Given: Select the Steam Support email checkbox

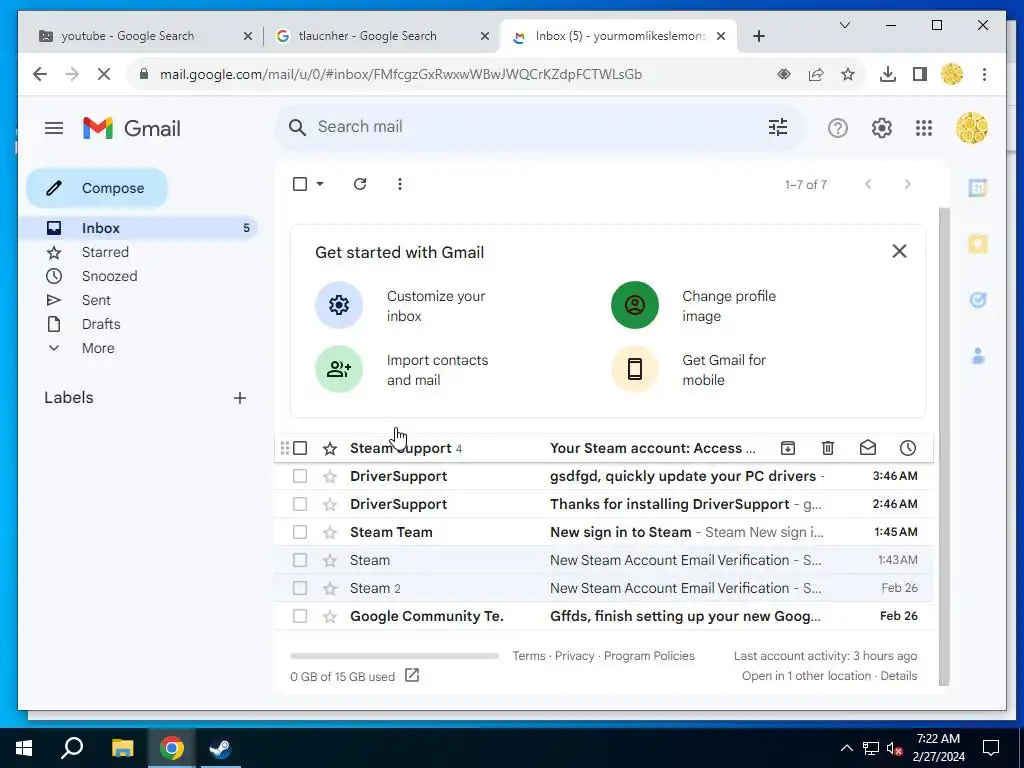Looking at the screenshot, I should point(300,448).
